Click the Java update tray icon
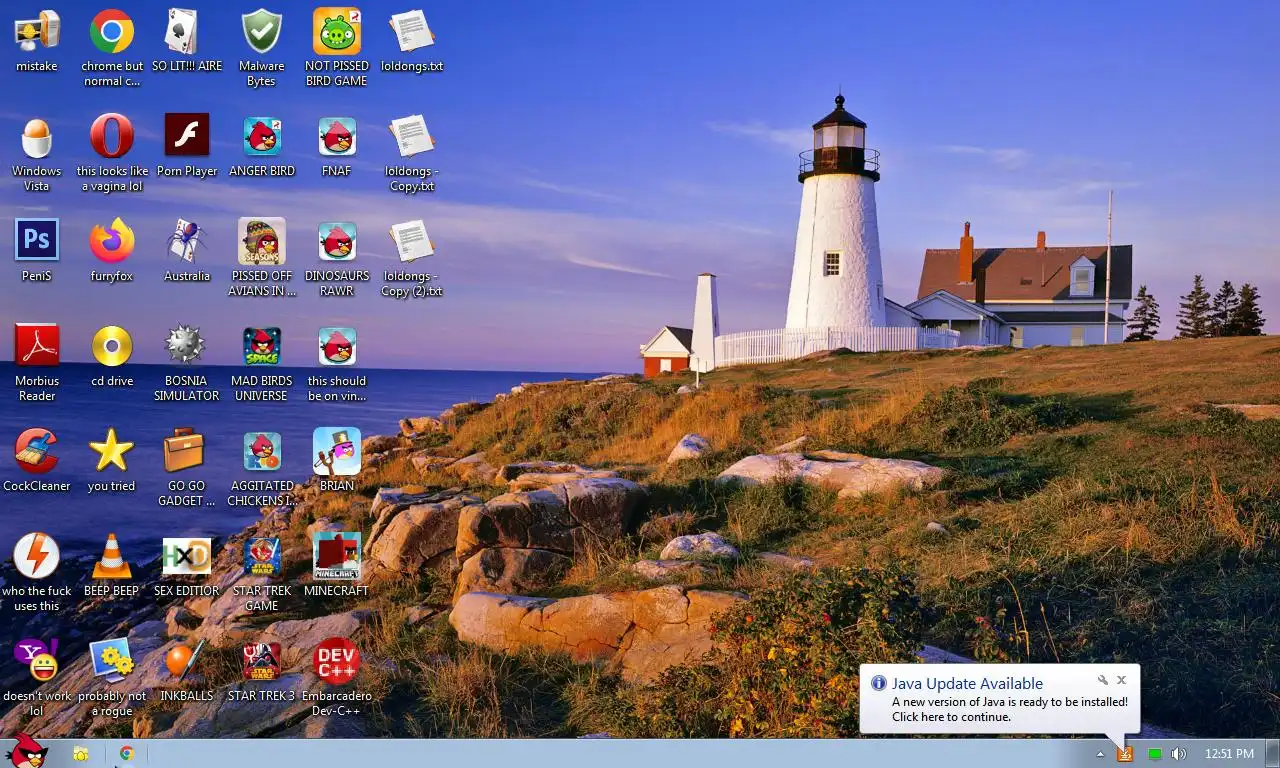 (1126, 754)
